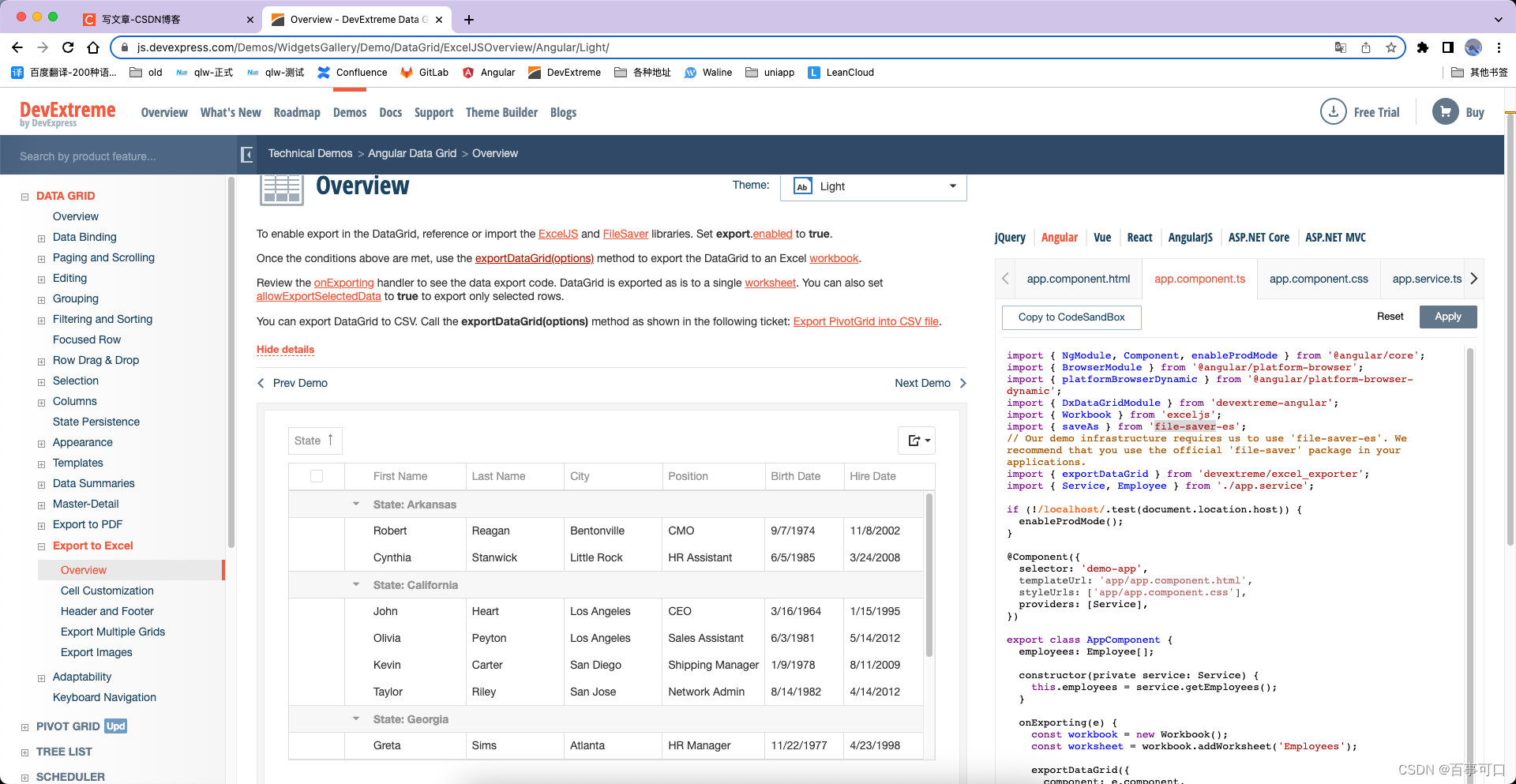Collapse the Export to Excel node

[x=41, y=546]
